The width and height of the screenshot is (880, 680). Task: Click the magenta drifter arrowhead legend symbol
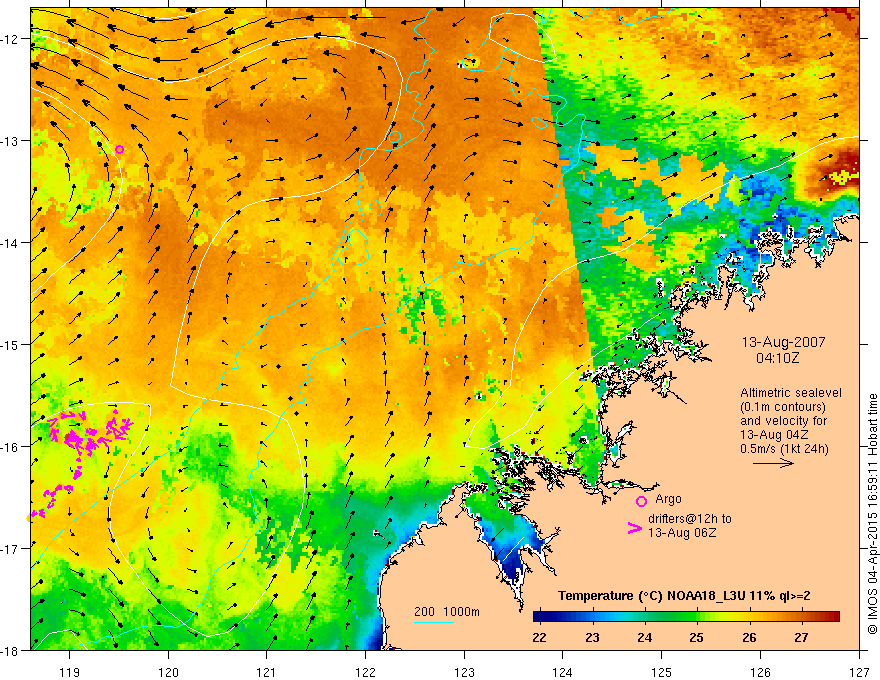click(x=634, y=528)
